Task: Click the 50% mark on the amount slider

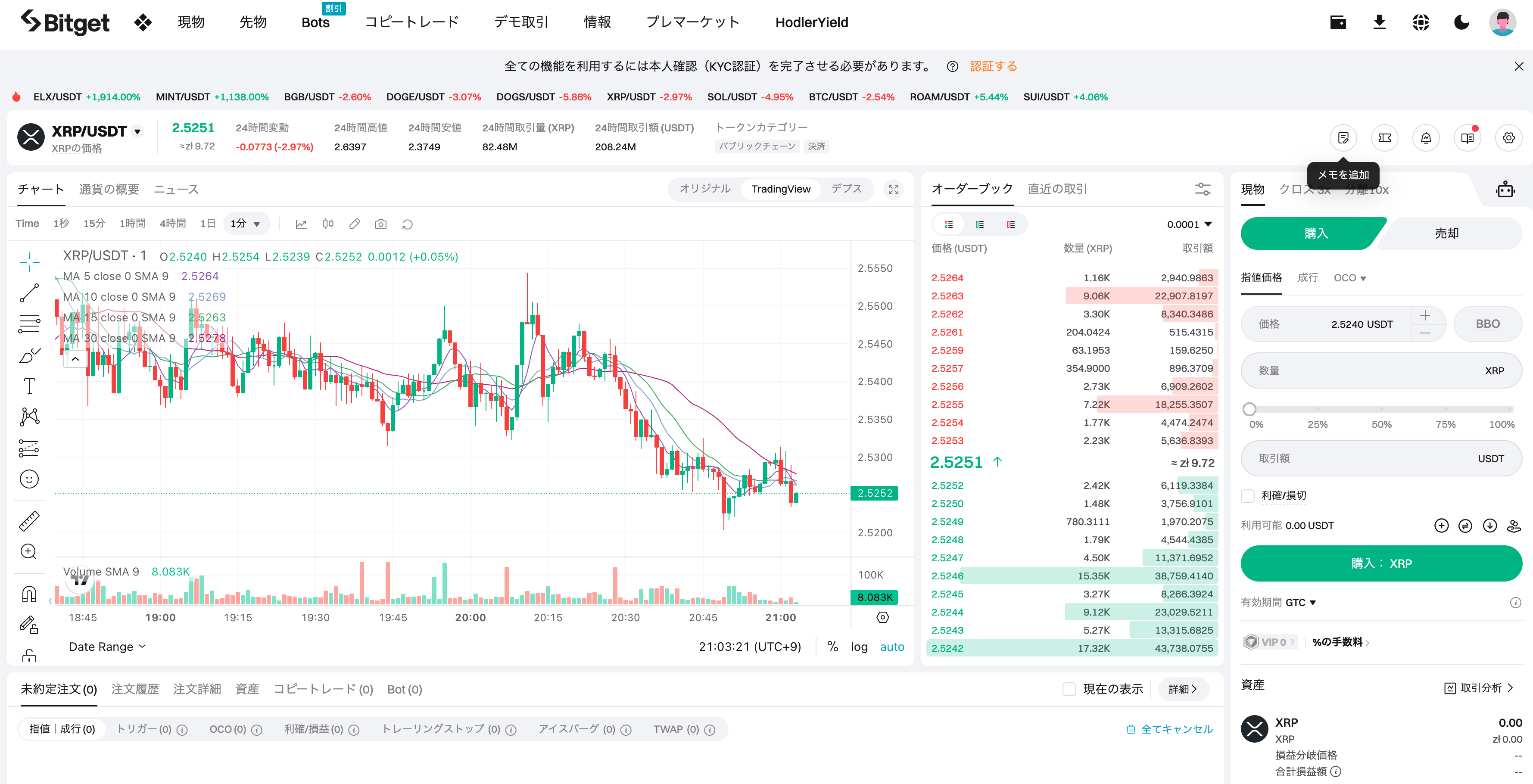Action: click(1381, 409)
